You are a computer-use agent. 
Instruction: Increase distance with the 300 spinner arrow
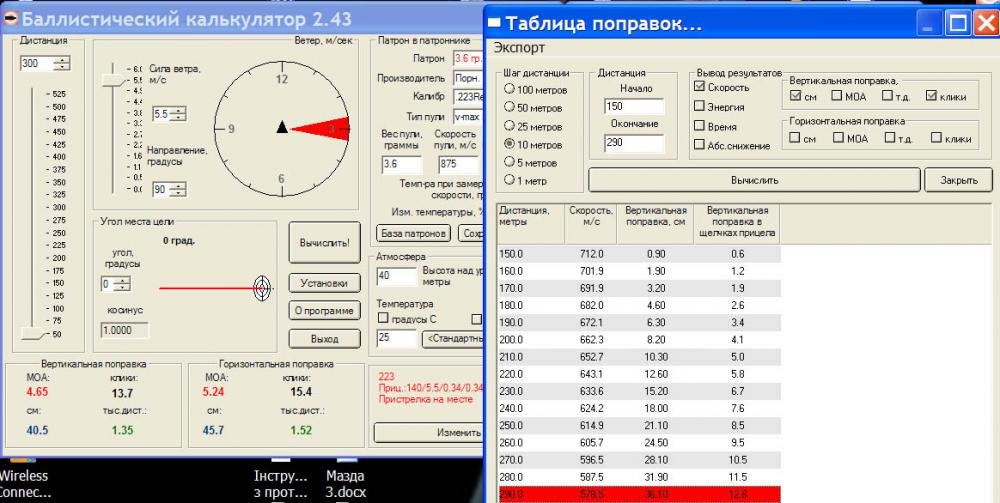[63, 60]
